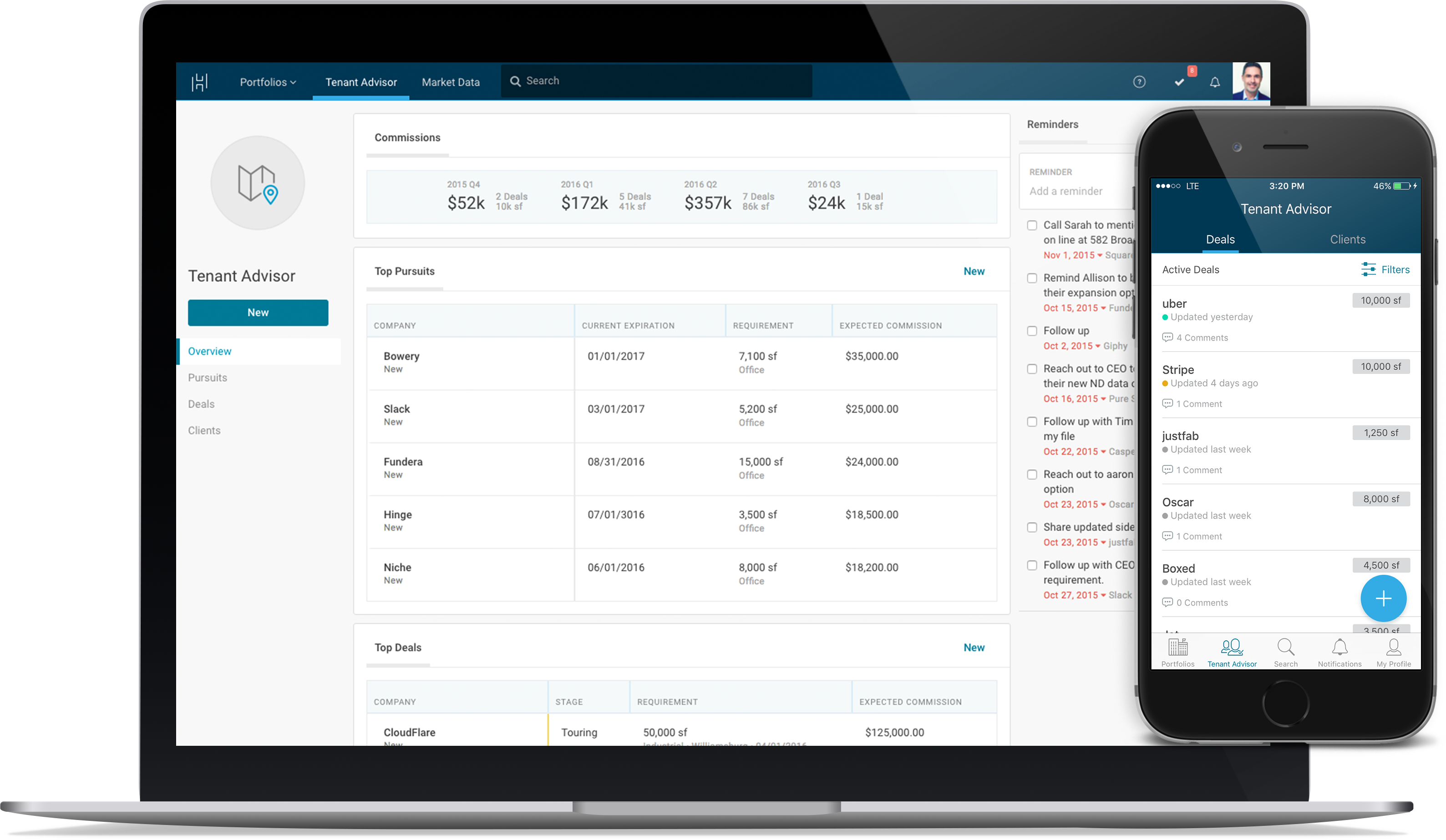
Task: Navigate to Pursuits in left sidebar
Action: [x=208, y=378]
